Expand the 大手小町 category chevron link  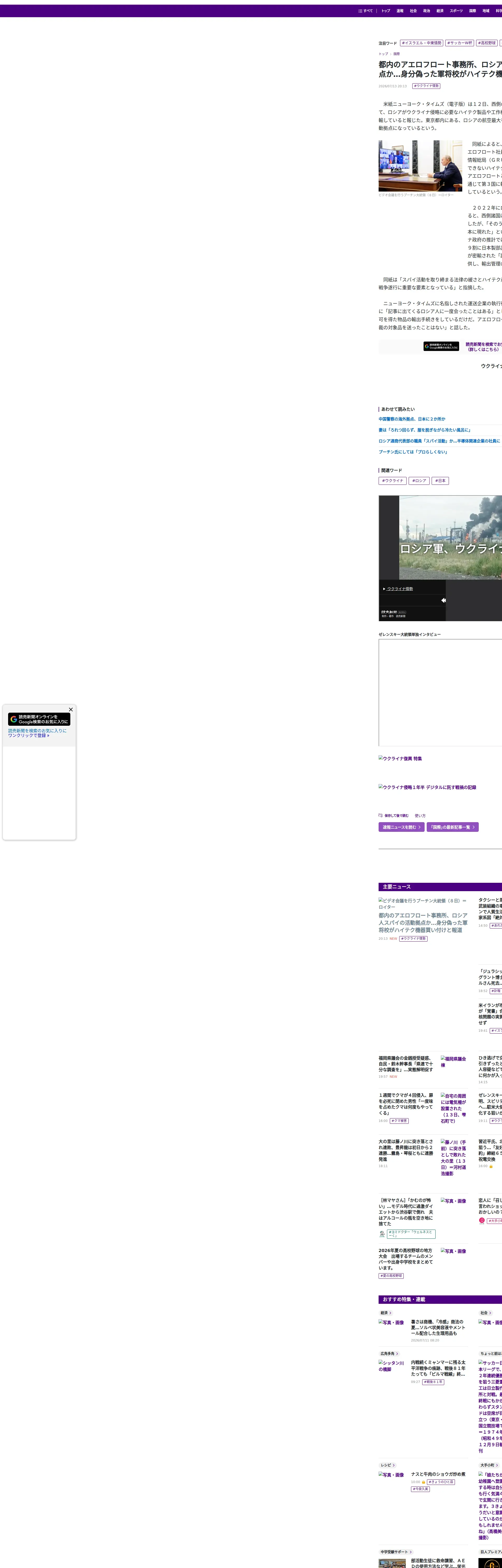tap(490, 1465)
